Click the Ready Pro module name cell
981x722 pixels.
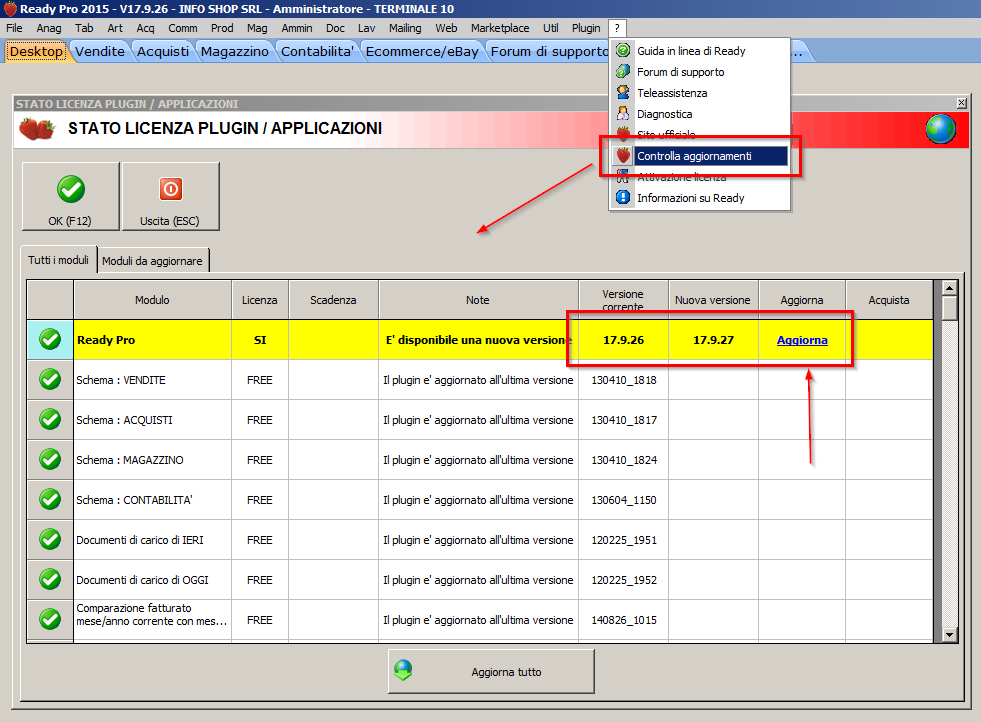point(153,340)
